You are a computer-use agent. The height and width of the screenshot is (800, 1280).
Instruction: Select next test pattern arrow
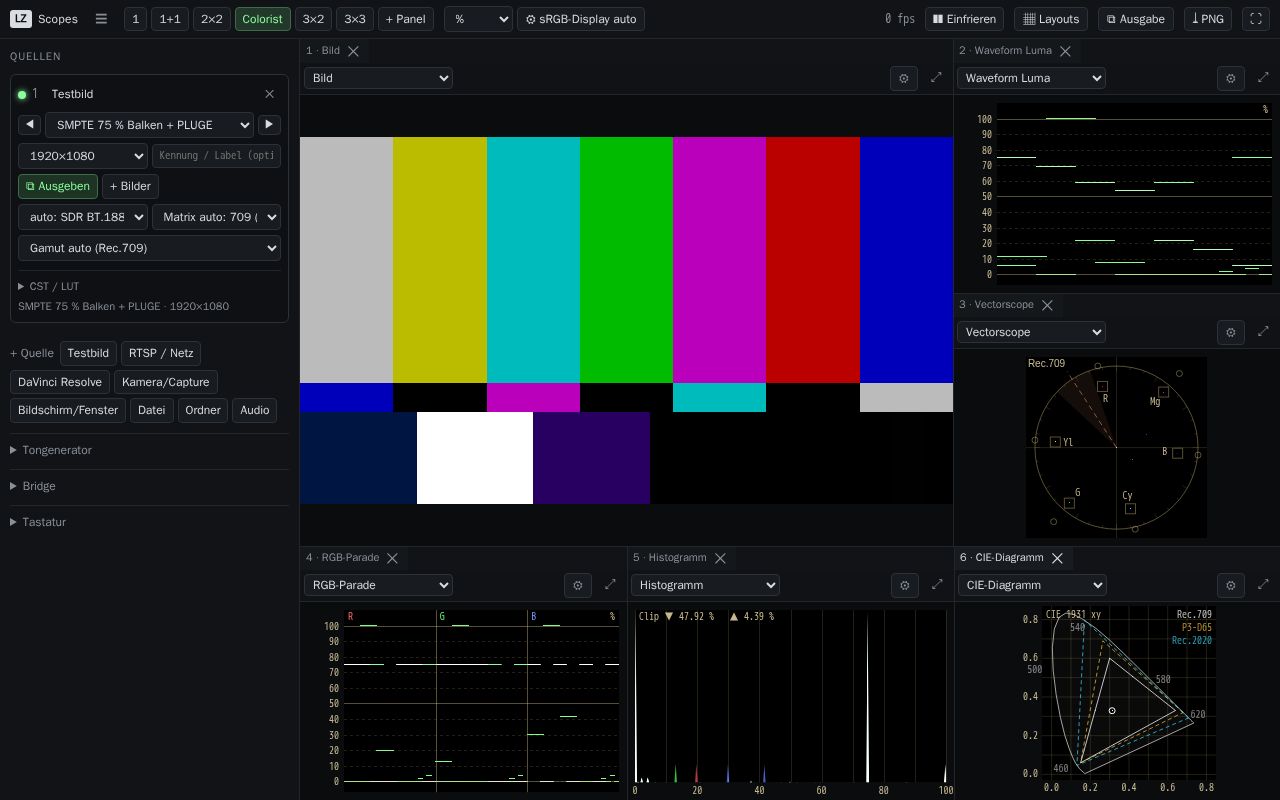tap(269, 124)
